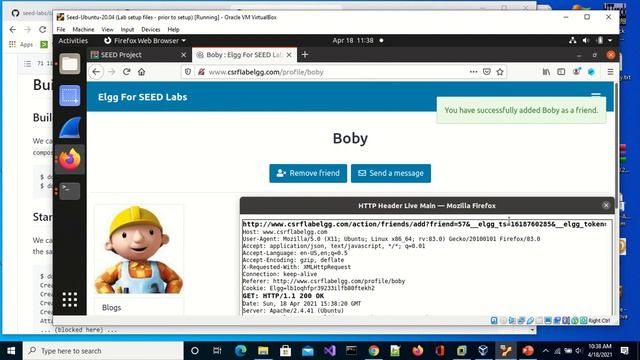
Task: Reload the background Chrome window page
Action: (x=42, y=29)
